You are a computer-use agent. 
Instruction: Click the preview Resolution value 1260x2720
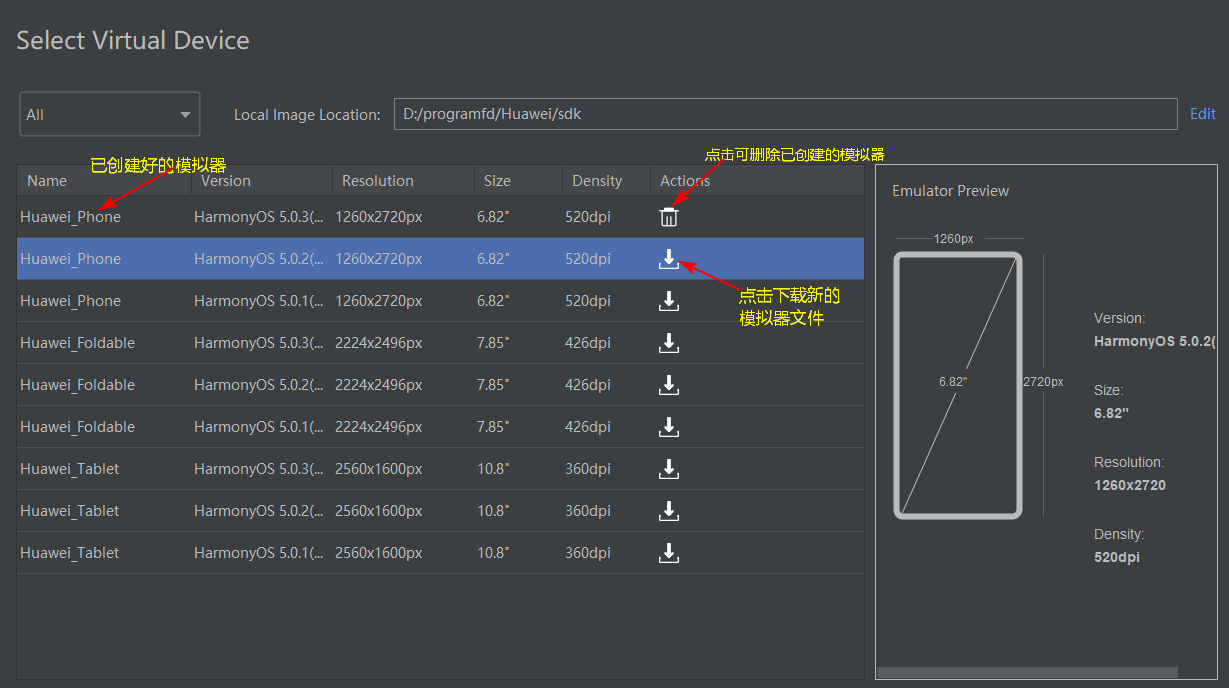tap(1130, 485)
